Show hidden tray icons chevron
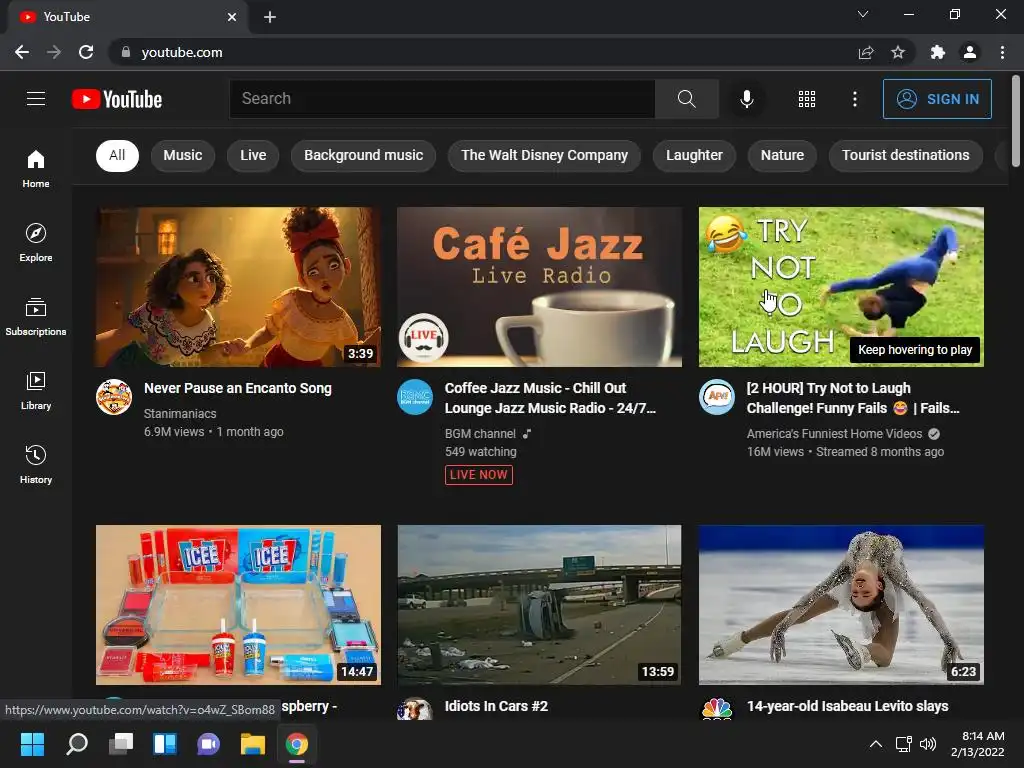This screenshot has height=768, width=1024. (x=876, y=744)
